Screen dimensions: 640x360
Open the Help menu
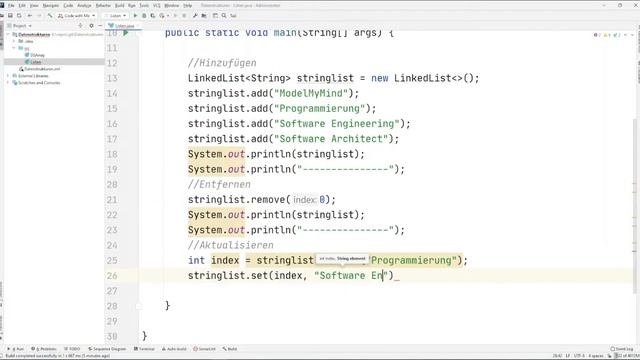click(x=187, y=6)
